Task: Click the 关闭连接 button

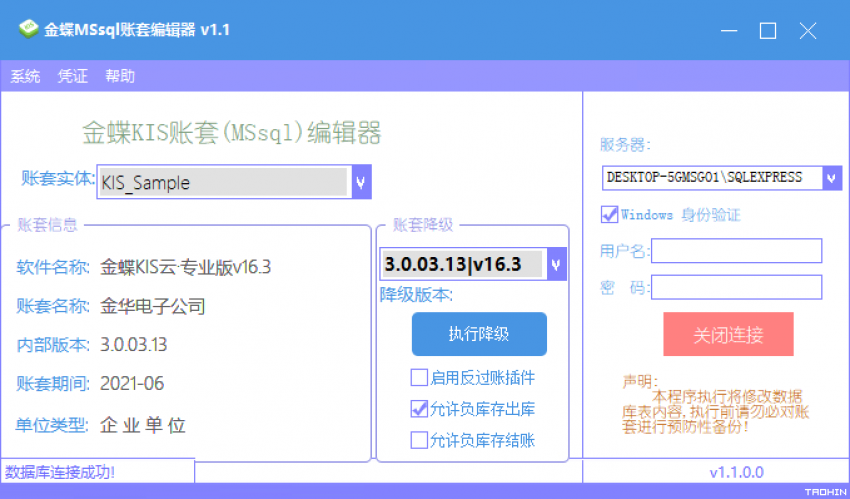Action: click(x=728, y=334)
